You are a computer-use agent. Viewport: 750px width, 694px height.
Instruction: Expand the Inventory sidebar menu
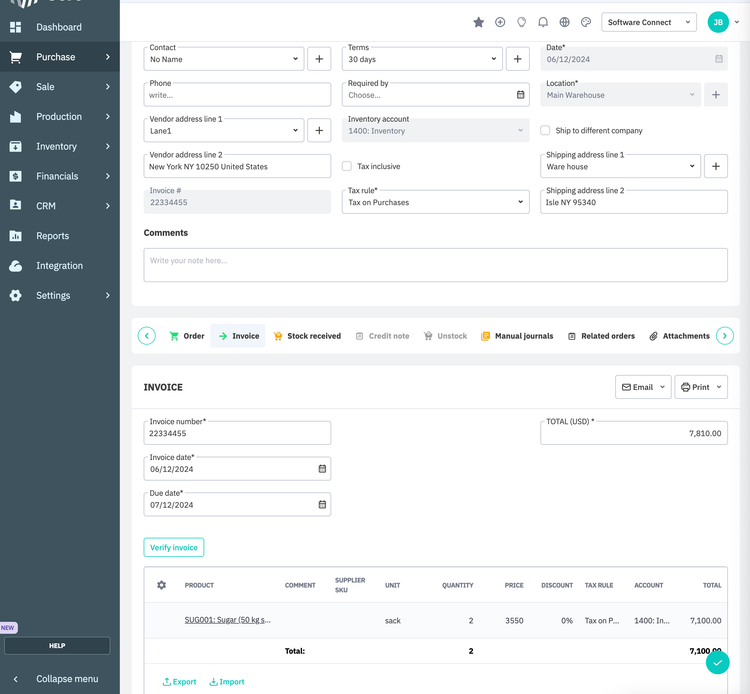click(60, 146)
